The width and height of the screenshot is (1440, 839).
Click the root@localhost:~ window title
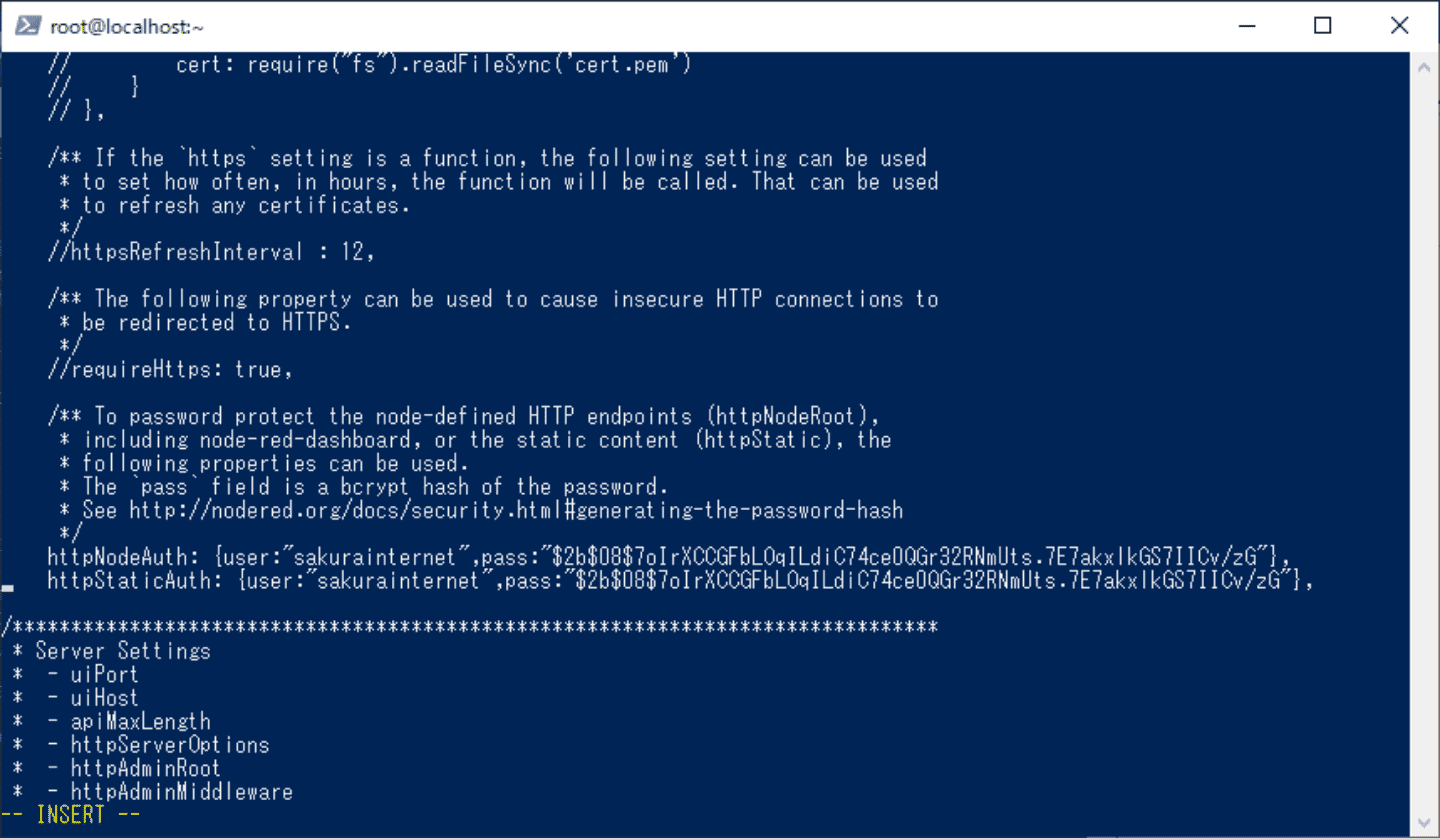[127, 28]
